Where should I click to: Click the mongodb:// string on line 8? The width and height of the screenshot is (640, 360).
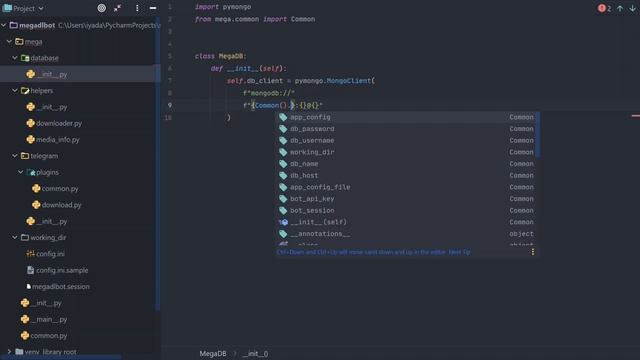(x=269, y=93)
